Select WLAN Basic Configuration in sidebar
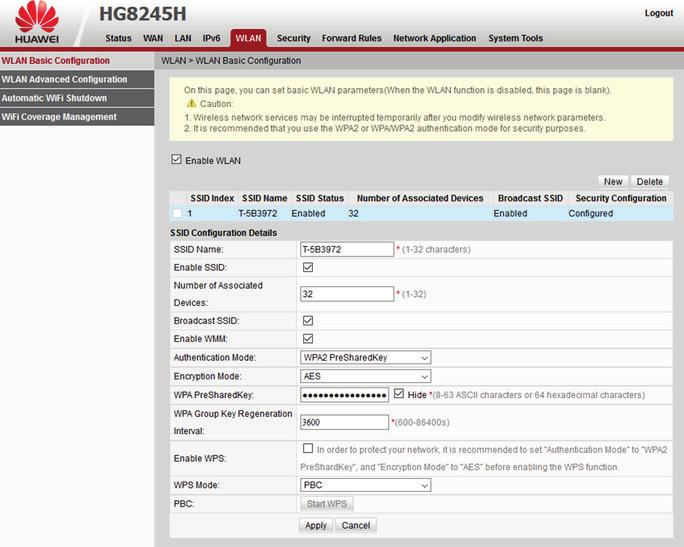This screenshot has width=684, height=547. tap(77, 61)
